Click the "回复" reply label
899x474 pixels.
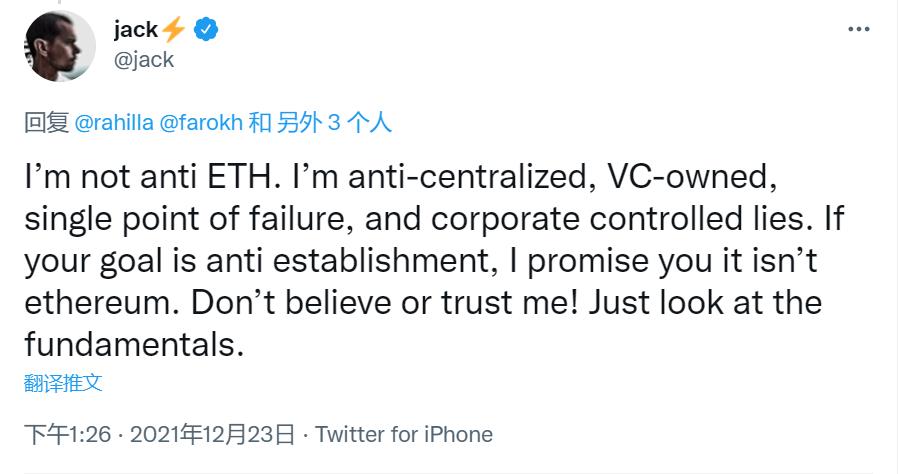click(x=44, y=122)
